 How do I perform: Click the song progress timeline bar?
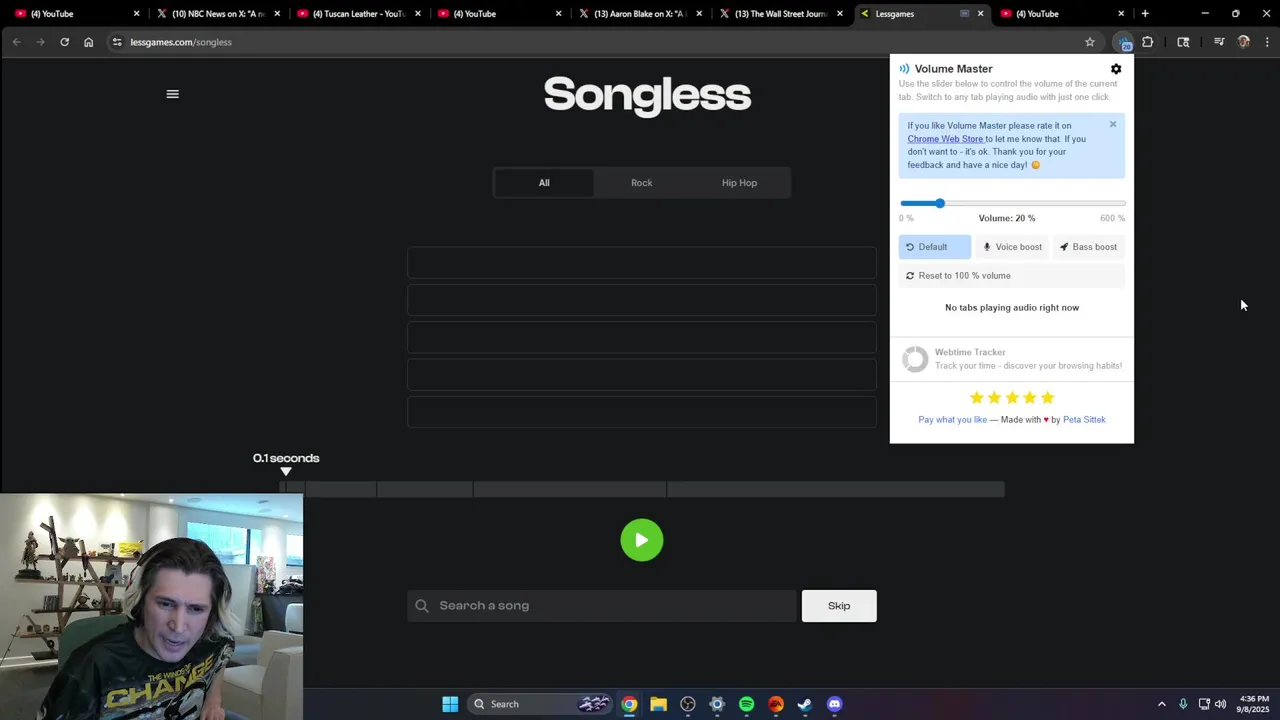pos(642,489)
